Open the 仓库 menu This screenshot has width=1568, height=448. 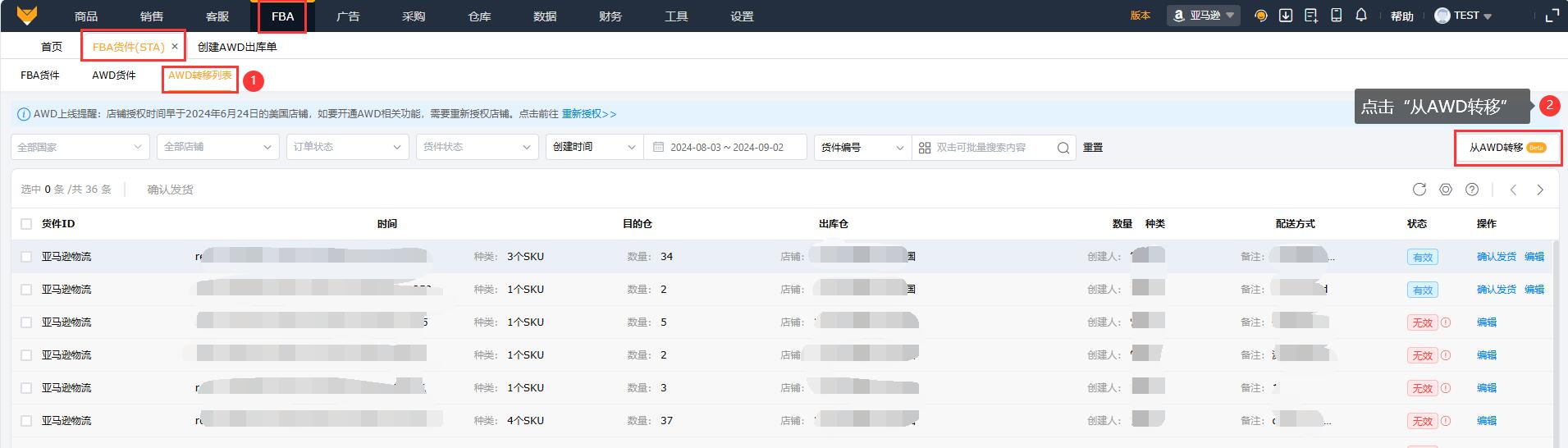click(x=479, y=16)
